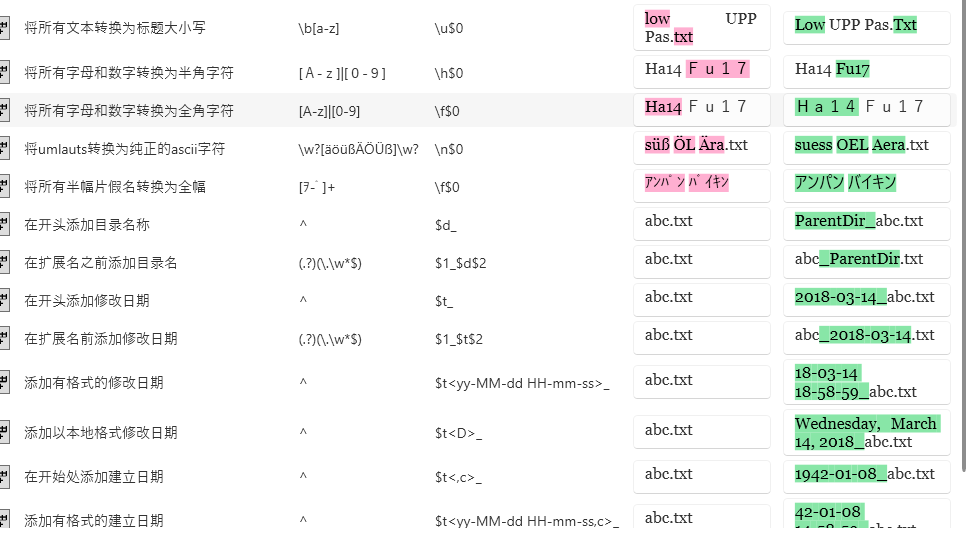Click icon next to 将所有字母和数字转换为半角字符
976x535 pixels.
click(4, 73)
